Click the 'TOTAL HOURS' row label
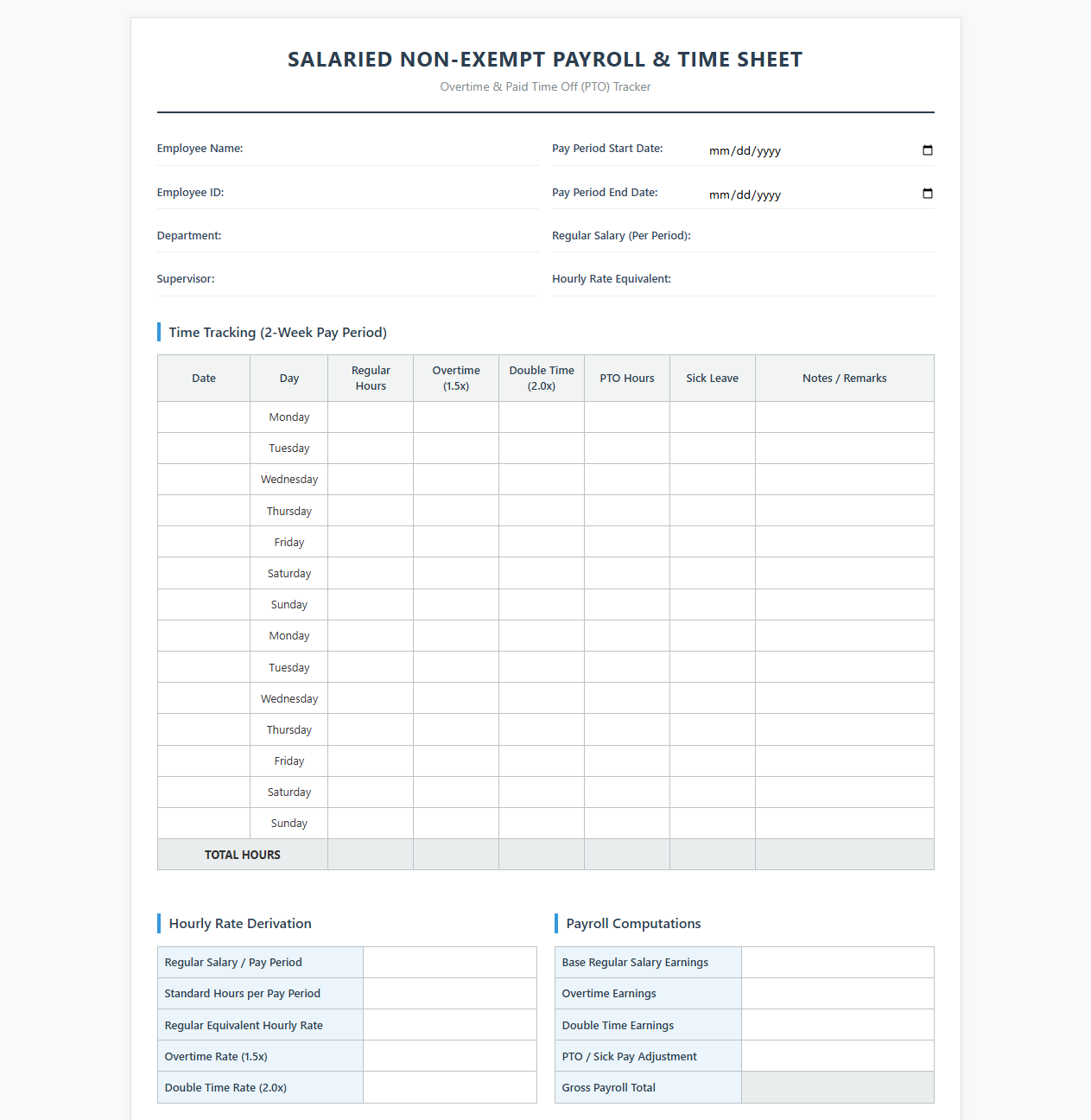Viewport: 1091px width, 1120px height. click(243, 855)
